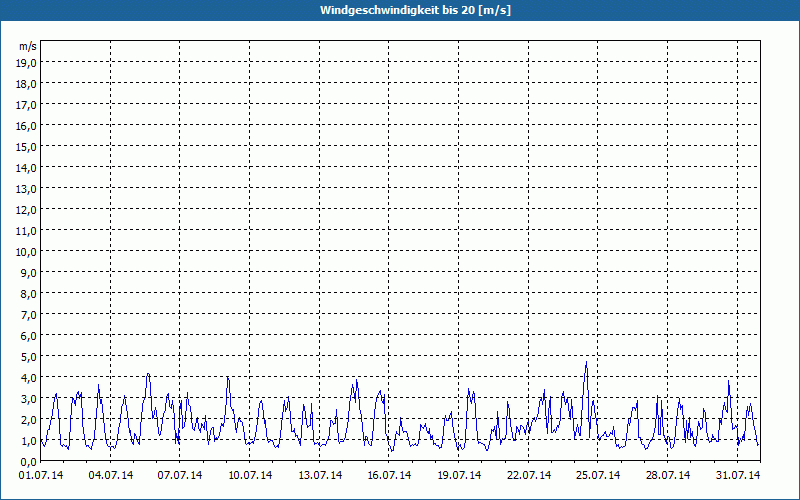Click the '16,0' y-axis value

pyautogui.click(x=27, y=126)
